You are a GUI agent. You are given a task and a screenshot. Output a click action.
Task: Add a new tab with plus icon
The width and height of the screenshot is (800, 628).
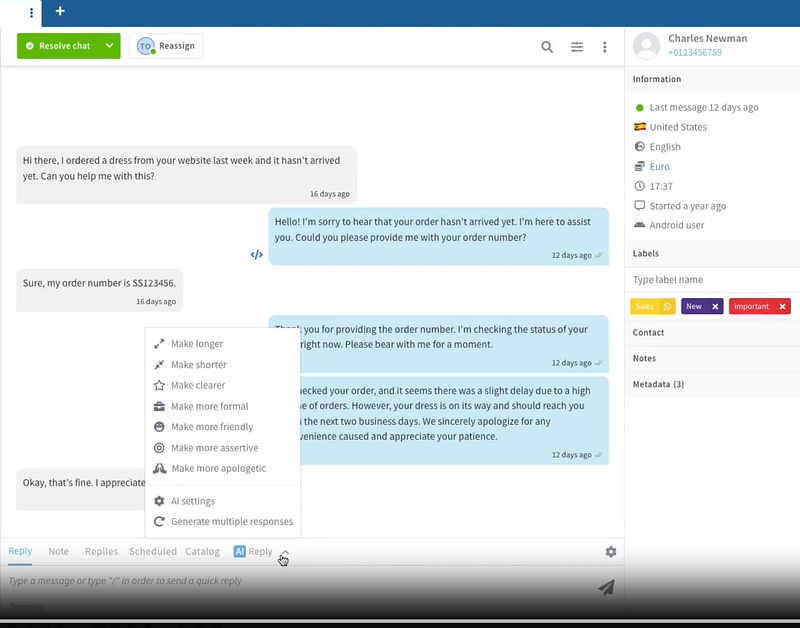60,12
